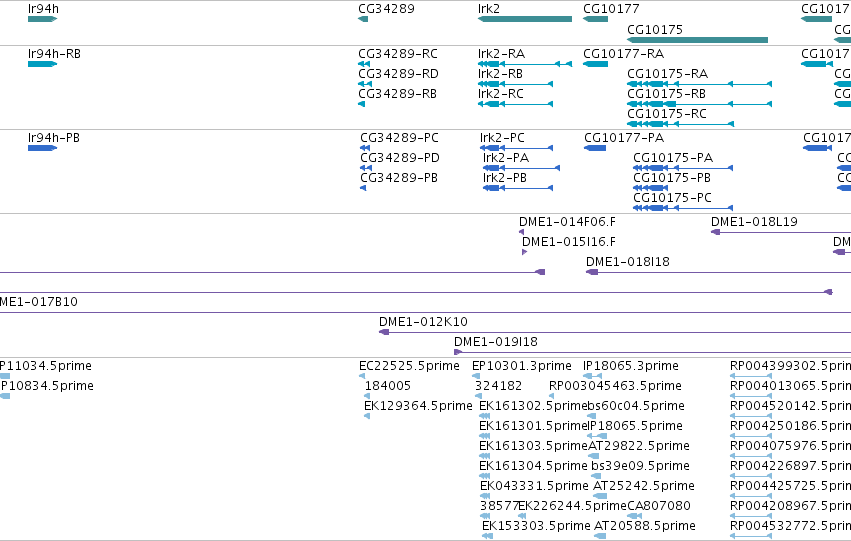
Task: Click the CG34289 gene label
Action: [x=386, y=9]
